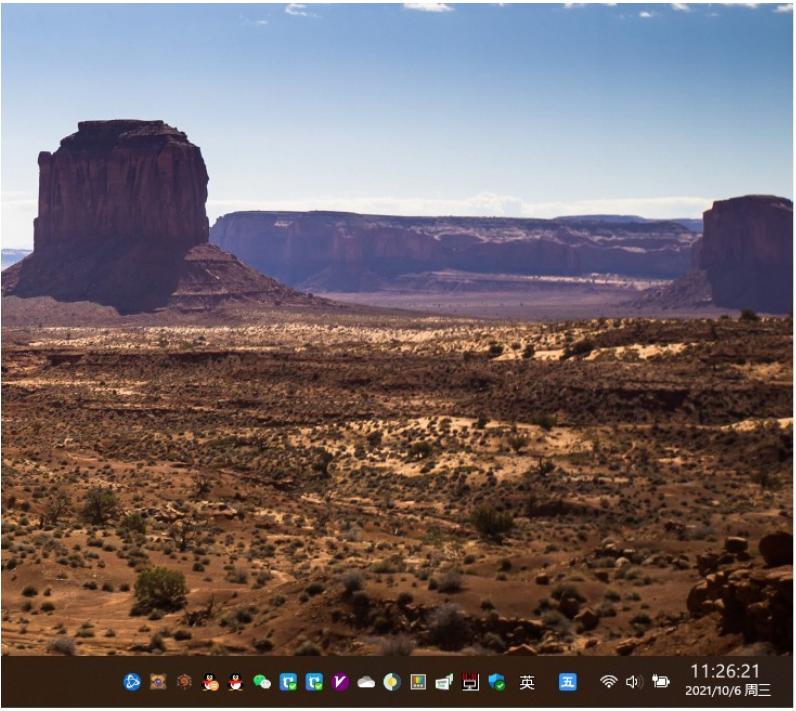Click the brown spiral gear tray icon
Image resolution: width=796 pixels, height=711 pixels.
point(184,682)
